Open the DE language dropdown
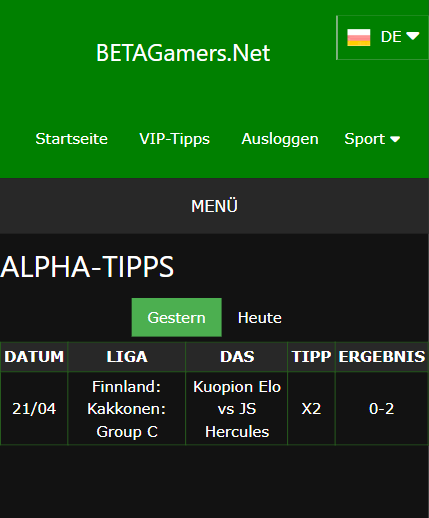Image resolution: width=429 pixels, height=518 pixels. (x=383, y=37)
